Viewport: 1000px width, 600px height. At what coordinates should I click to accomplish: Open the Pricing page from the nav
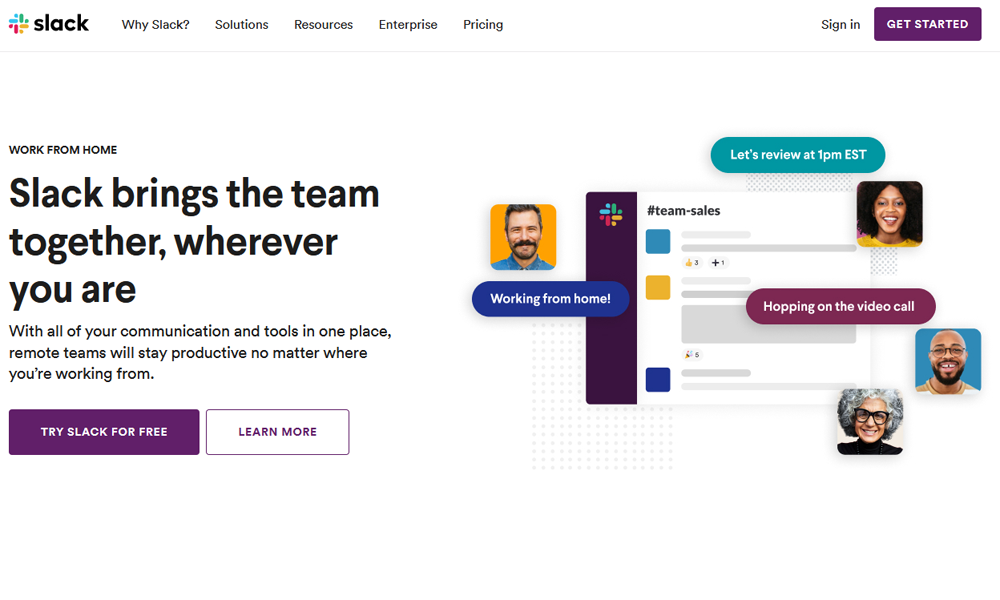[483, 24]
